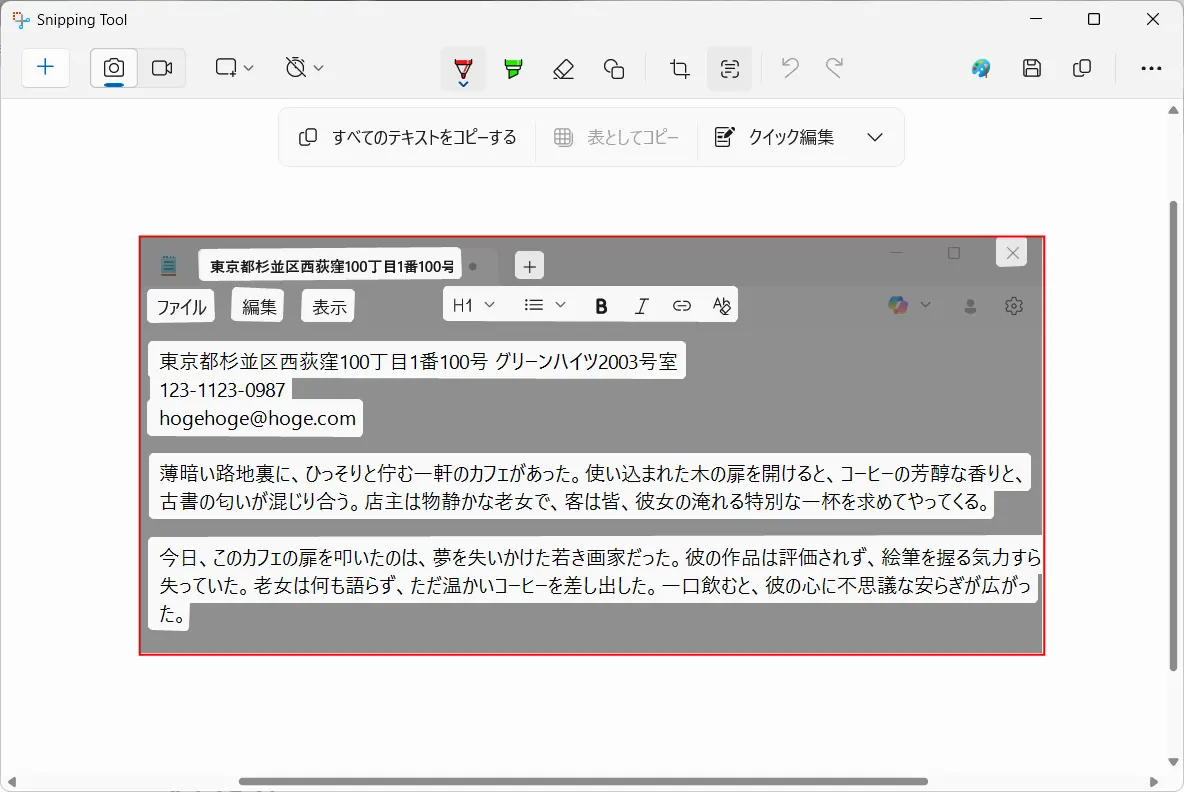
Task: Open the snipping shape mode dropdown
Action: click(233, 68)
